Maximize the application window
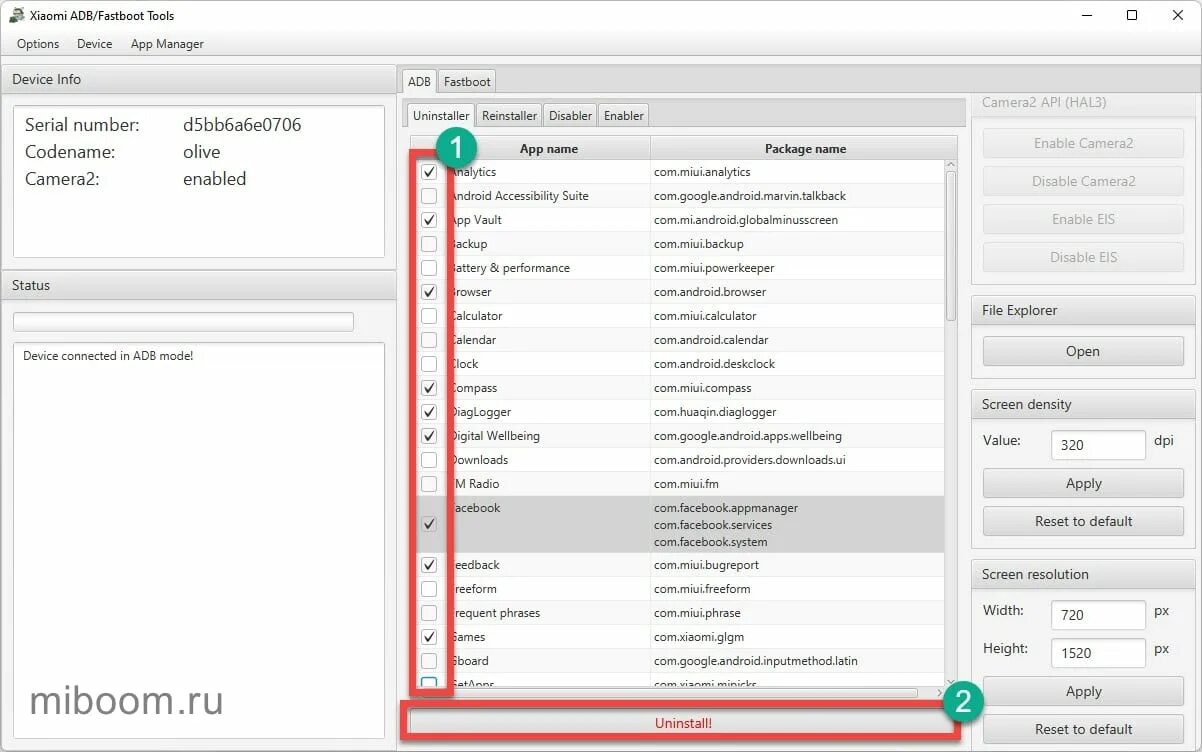1202x752 pixels. (x=1132, y=15)
